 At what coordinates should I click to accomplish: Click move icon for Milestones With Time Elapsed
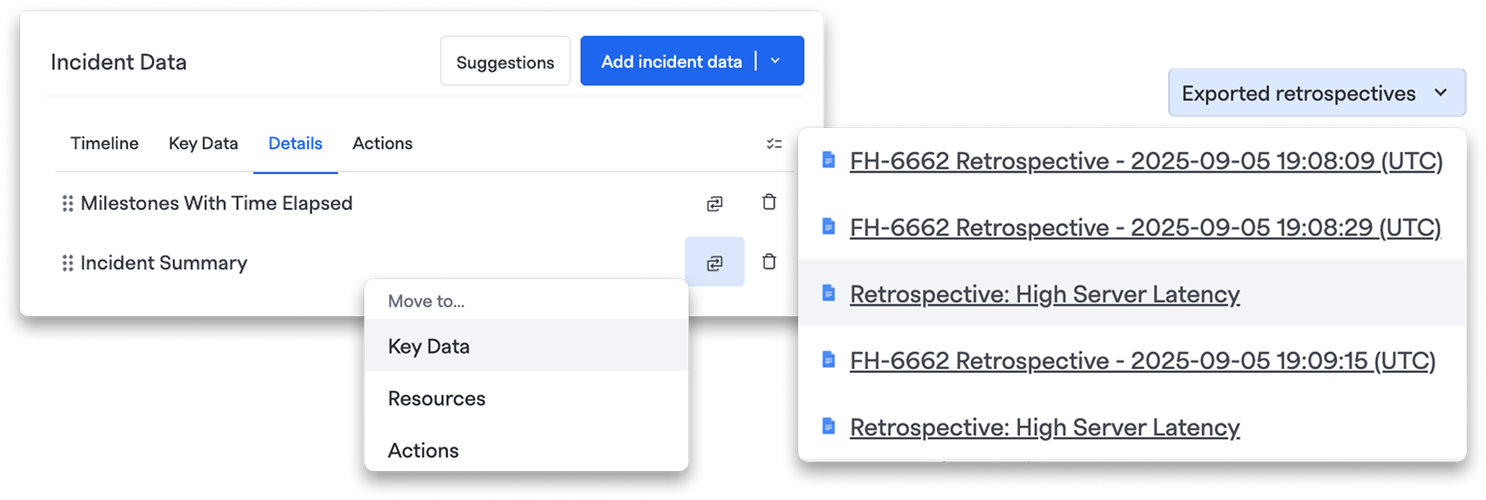pos(714,203)
